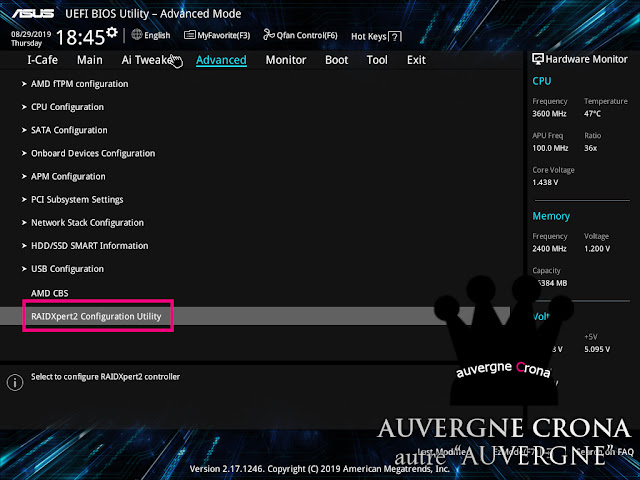This screenshot has width=640, height=480.
Task: Open AMD fTPM configuration entry
Action: (80, 84)
